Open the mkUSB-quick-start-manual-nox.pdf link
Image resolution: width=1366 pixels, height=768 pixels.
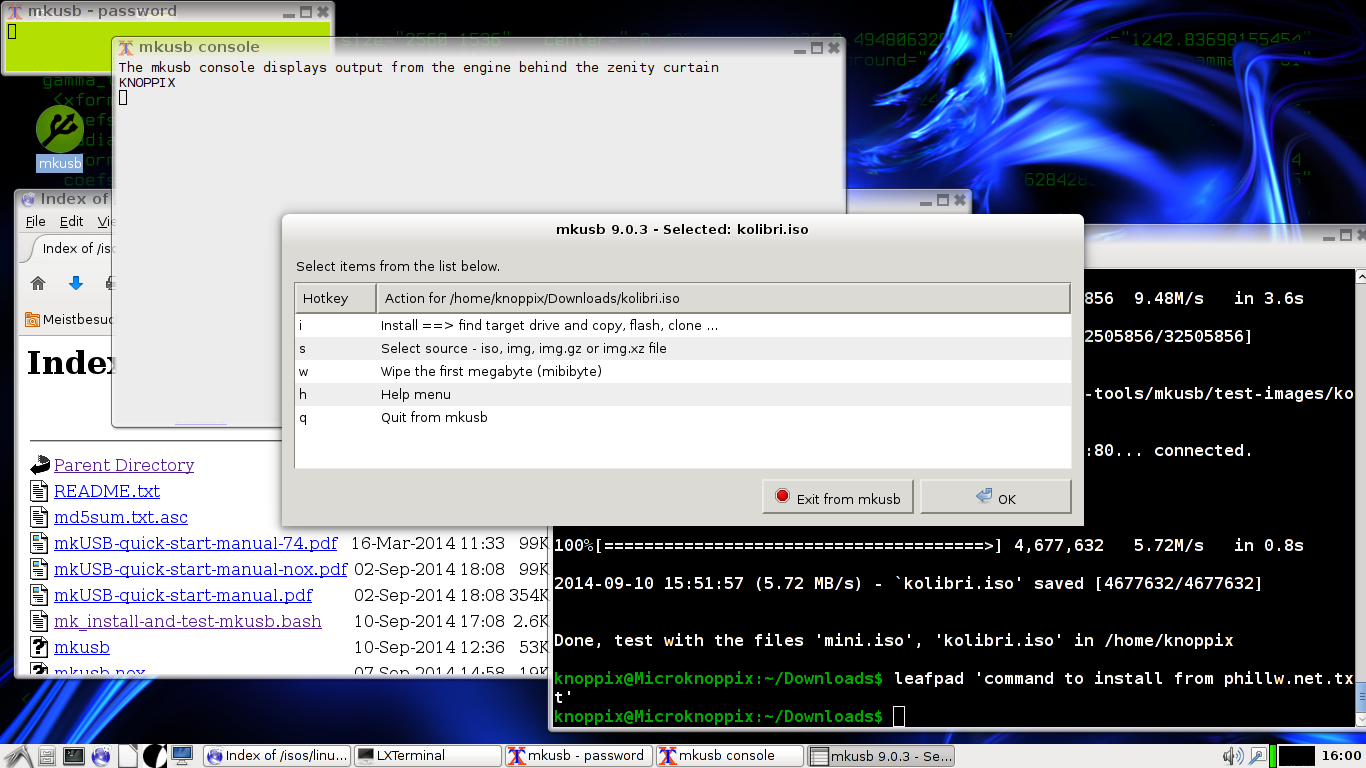pos(201,569)
